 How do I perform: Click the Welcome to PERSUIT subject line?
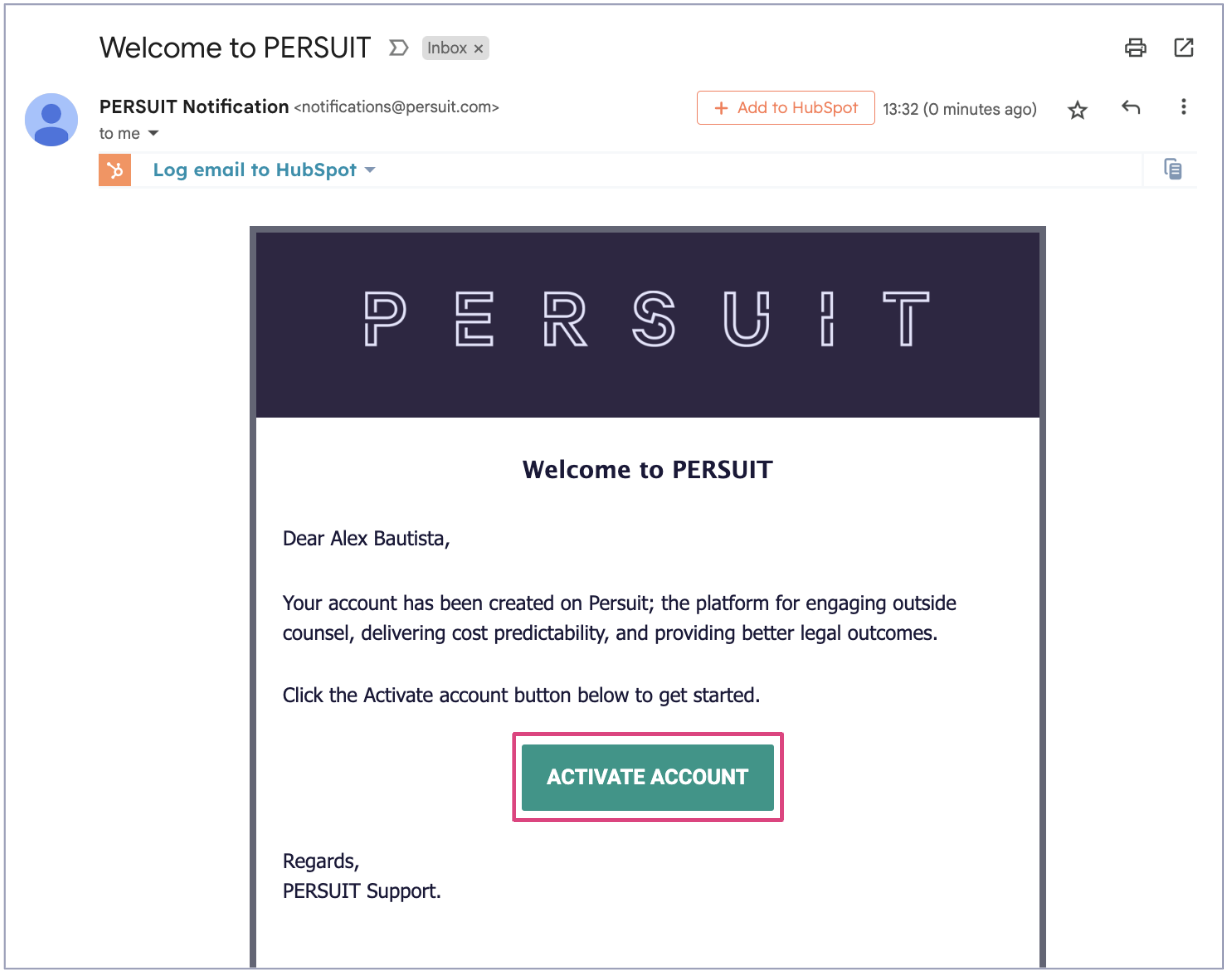click(x=235, y=47)
